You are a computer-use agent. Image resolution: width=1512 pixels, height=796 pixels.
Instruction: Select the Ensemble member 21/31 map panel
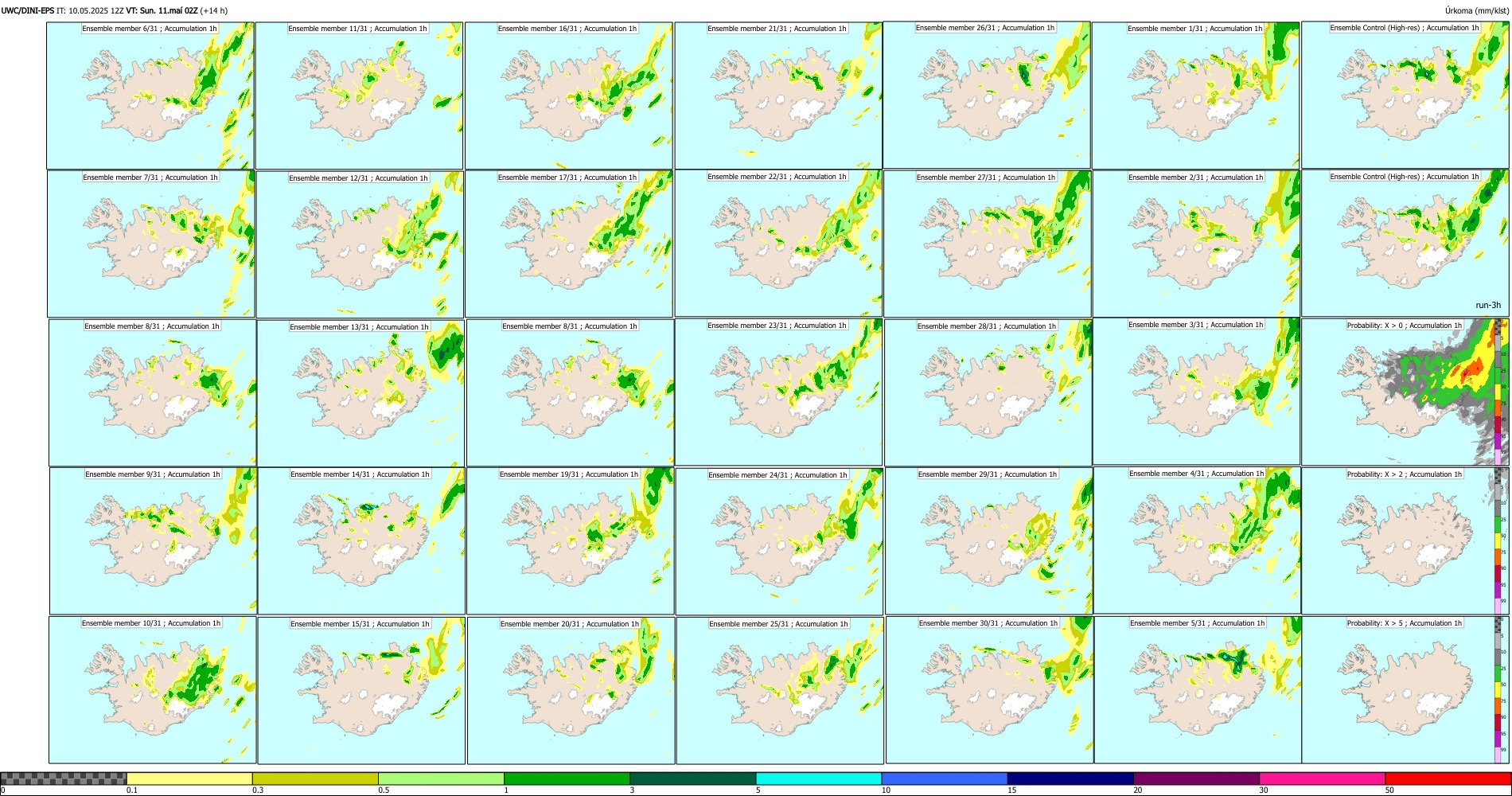pos(778,96)
